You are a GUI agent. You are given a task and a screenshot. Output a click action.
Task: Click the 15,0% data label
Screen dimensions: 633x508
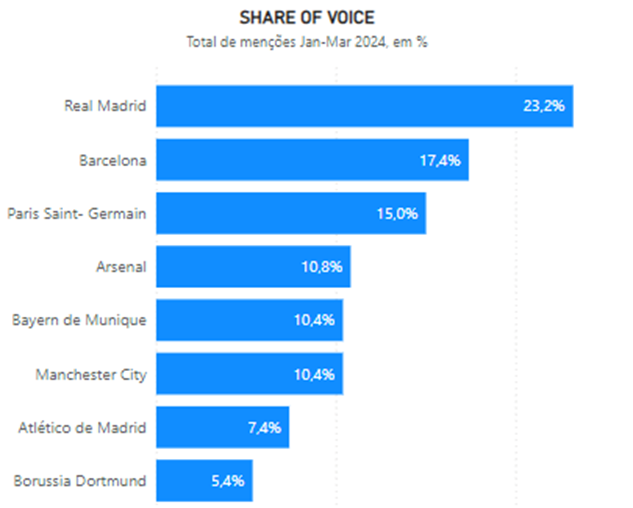tap(398, 213)
